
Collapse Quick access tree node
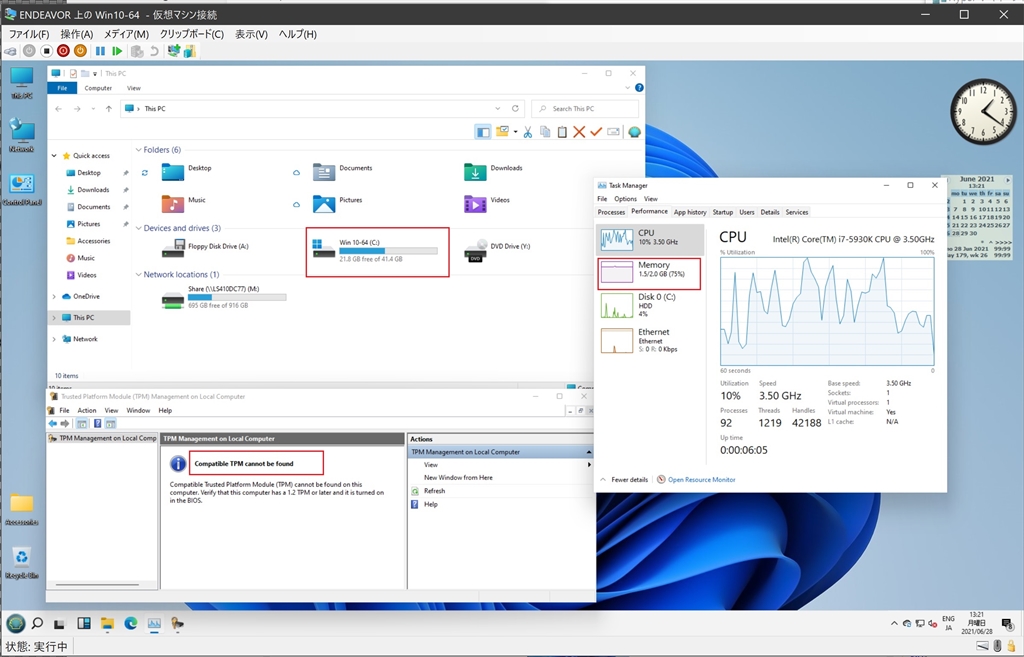click(x=54, y=155)
